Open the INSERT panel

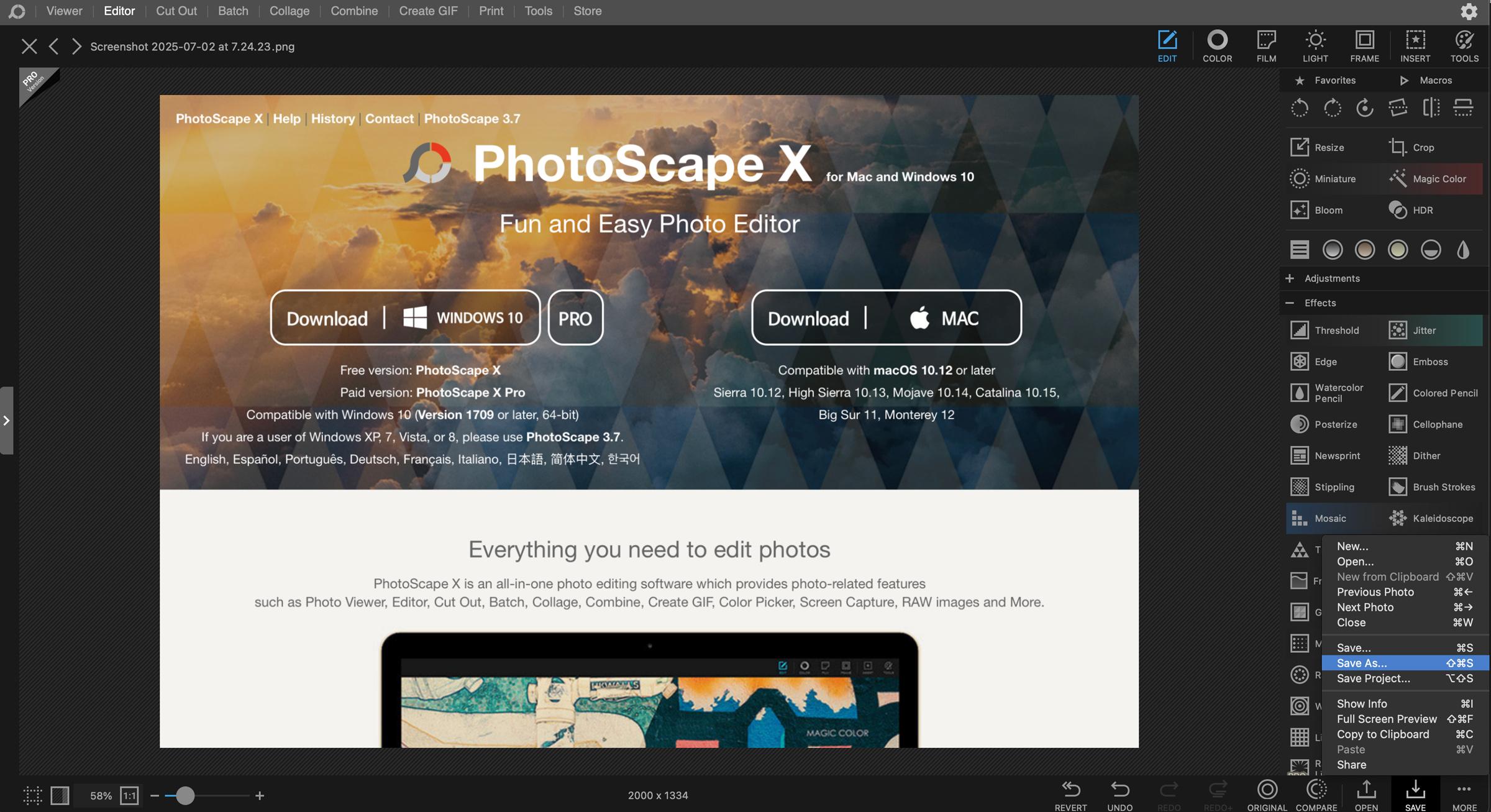coord(1415,46)
